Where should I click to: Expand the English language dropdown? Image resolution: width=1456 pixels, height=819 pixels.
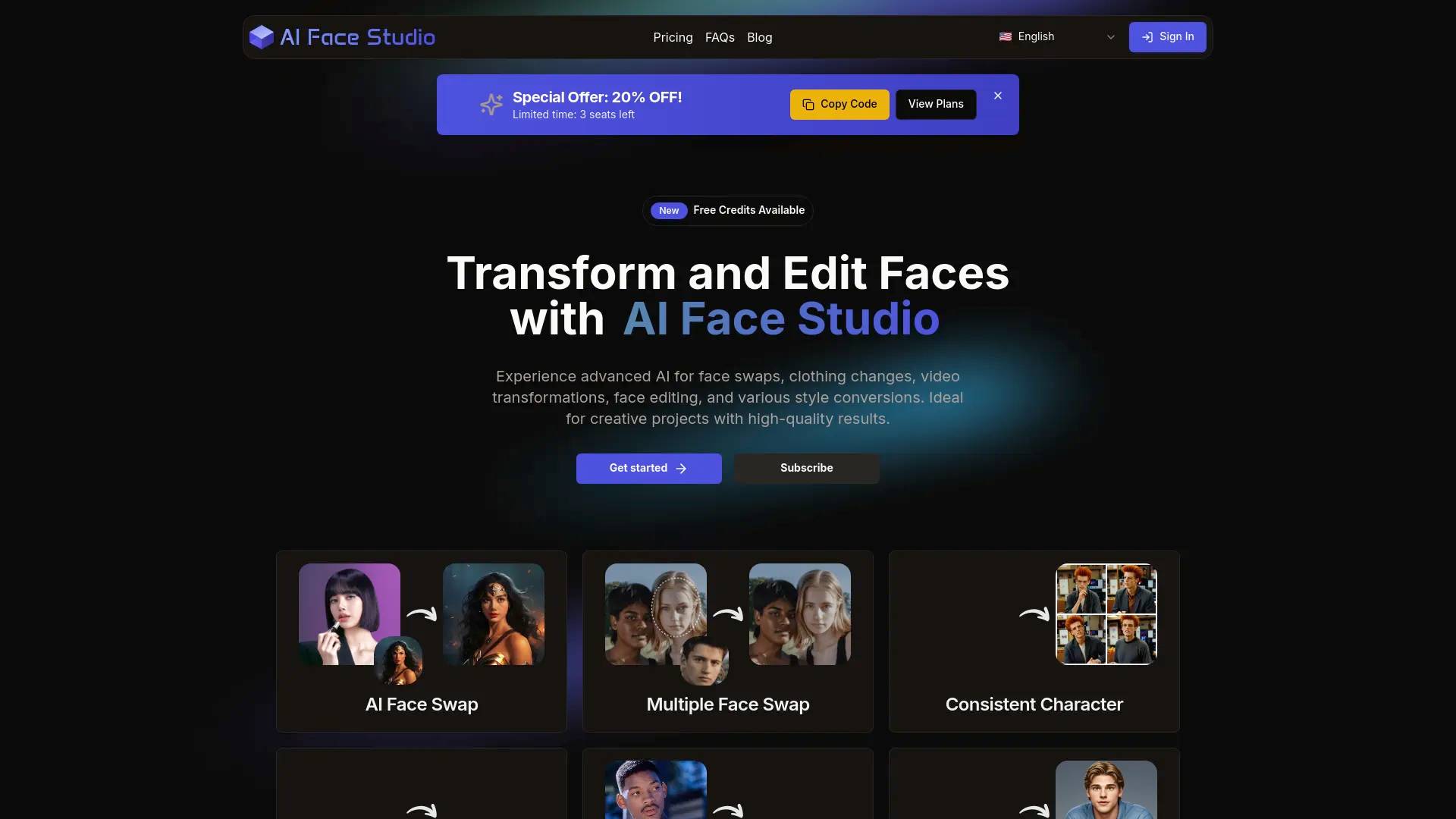point(1057,36)
